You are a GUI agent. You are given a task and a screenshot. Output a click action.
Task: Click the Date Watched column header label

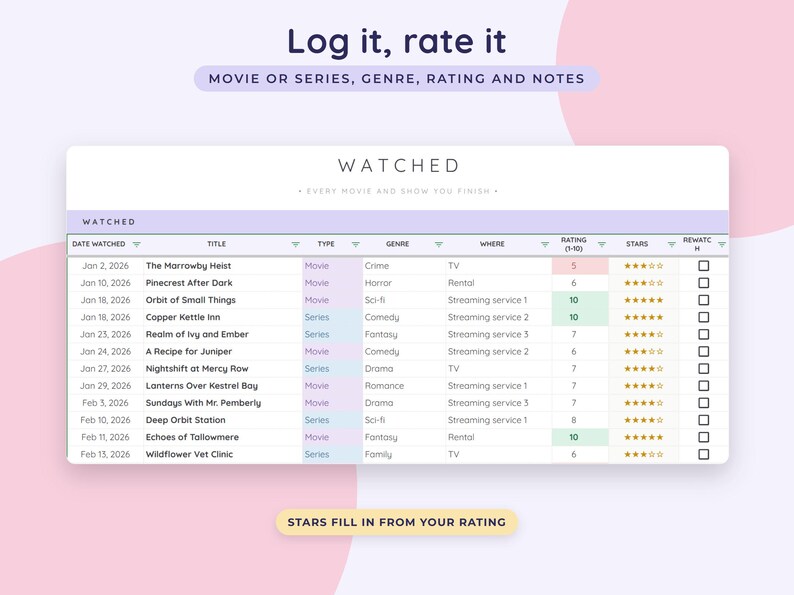[x=99, y=244]
